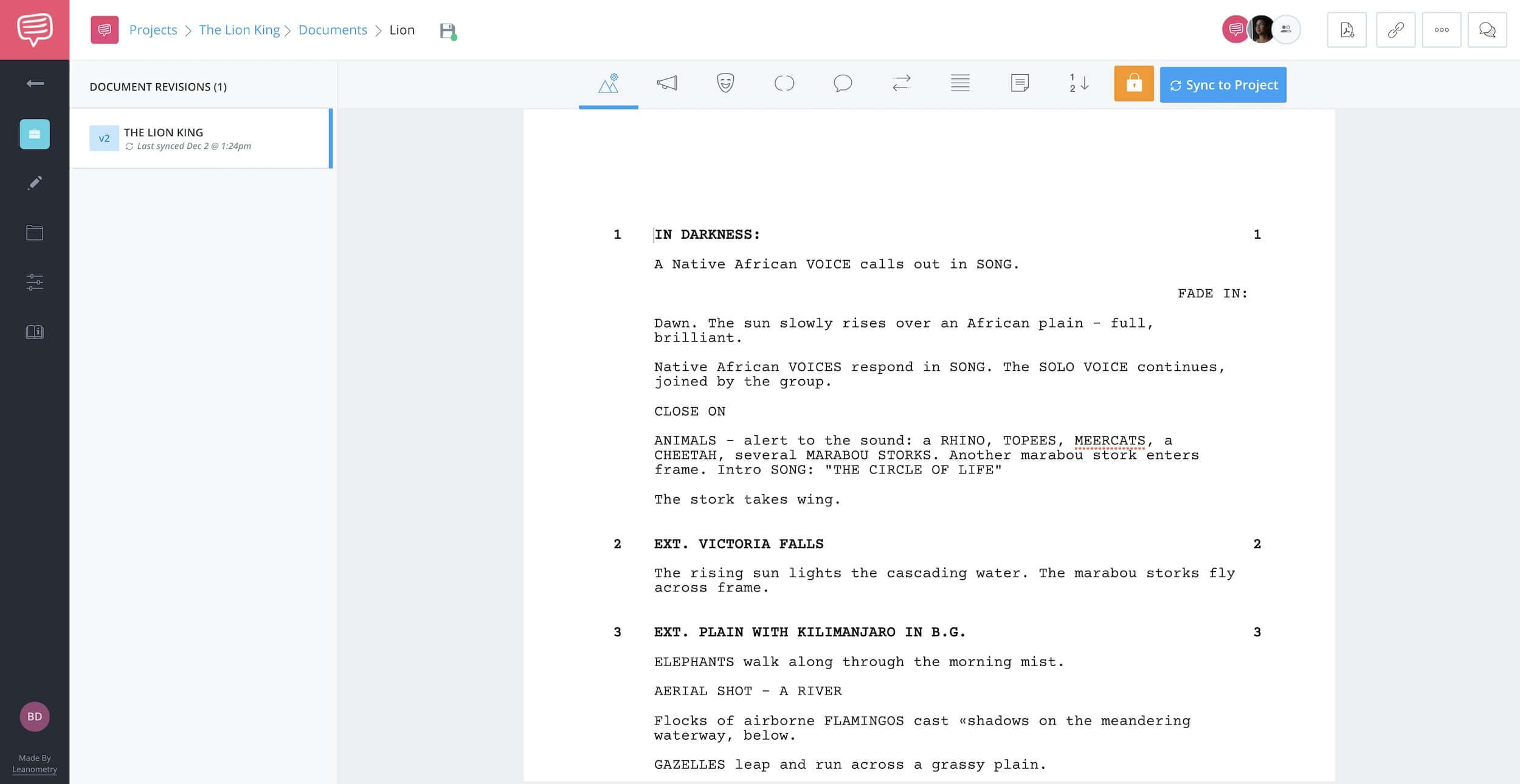This screenshot has height=784, width=1520.
Task: Click the FADE IN: transition text
Action: point(1212,294)
